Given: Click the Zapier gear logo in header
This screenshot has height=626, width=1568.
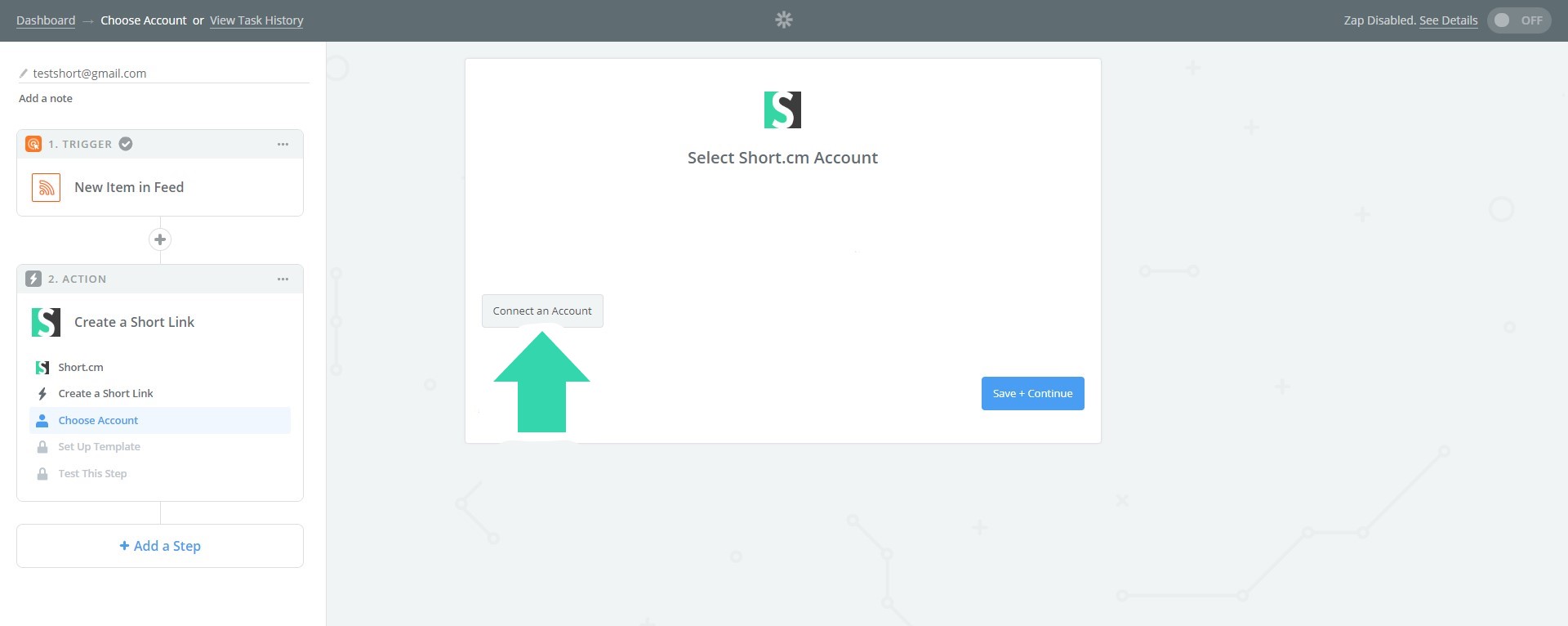Looking at the screenshot, I should point(784,20).
